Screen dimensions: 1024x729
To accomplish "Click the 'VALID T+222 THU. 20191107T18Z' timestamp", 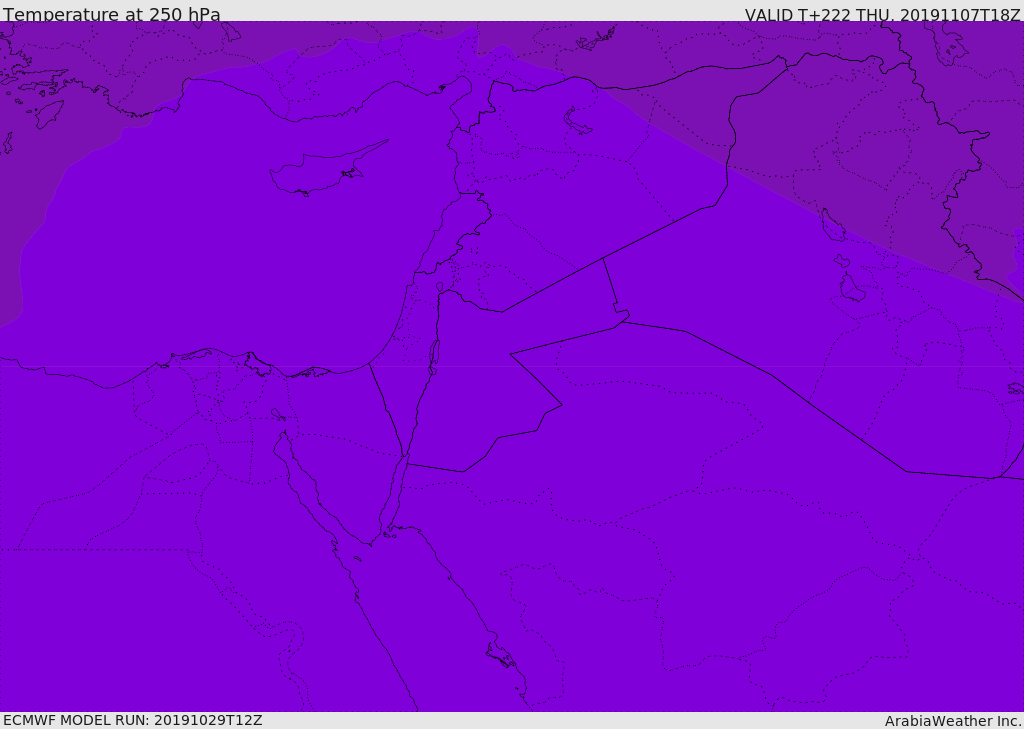I will point(883,14).
